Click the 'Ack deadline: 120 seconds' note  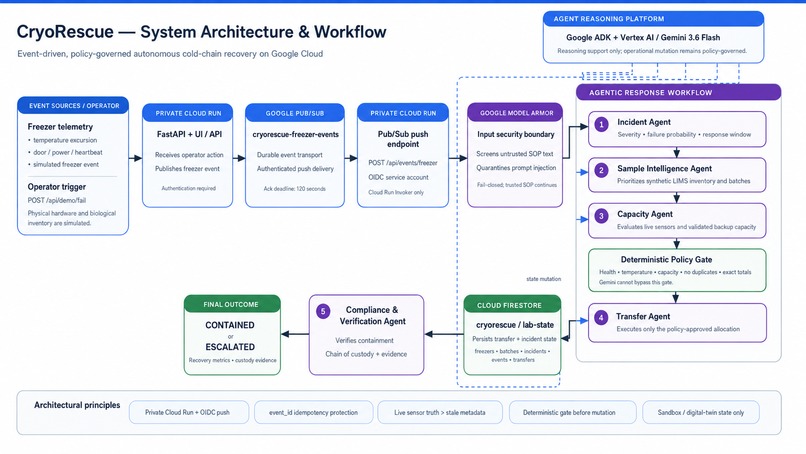[295, 189]
